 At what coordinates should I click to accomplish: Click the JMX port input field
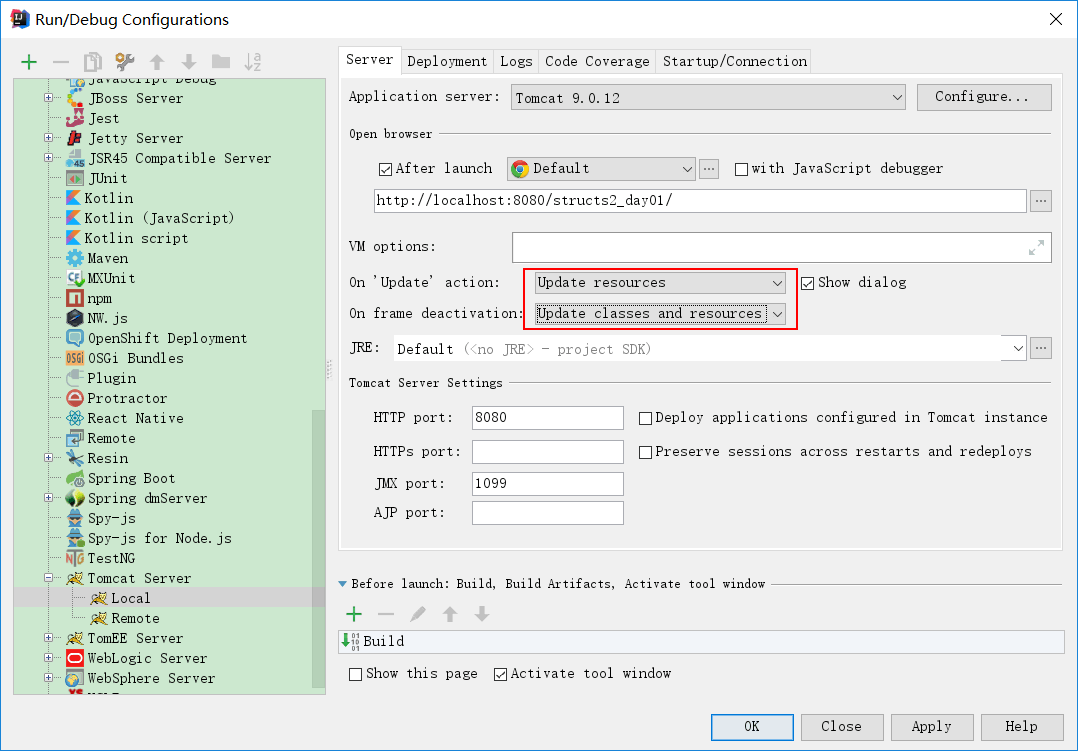[548, 483]
